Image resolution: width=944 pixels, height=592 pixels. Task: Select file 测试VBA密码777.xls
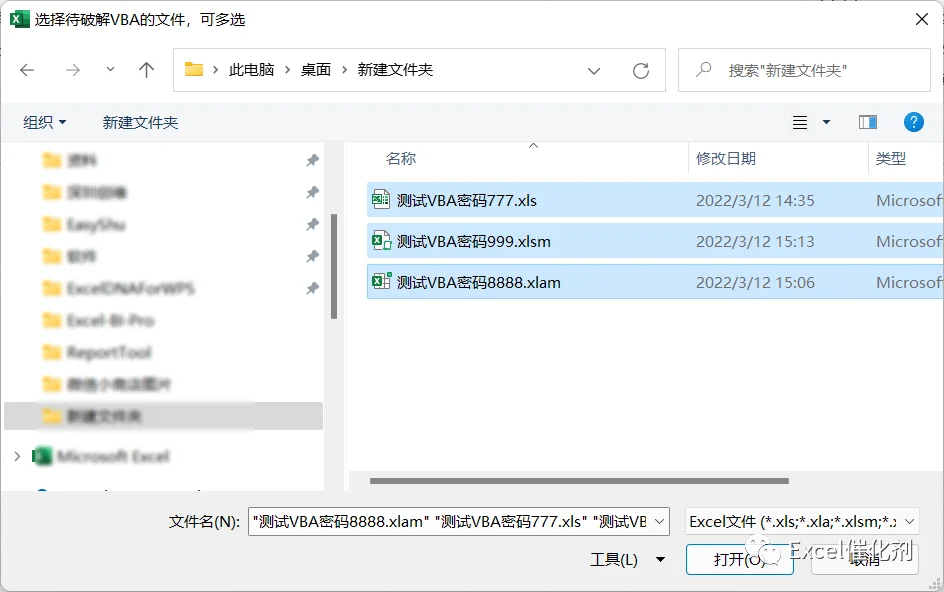coord(655,200)
